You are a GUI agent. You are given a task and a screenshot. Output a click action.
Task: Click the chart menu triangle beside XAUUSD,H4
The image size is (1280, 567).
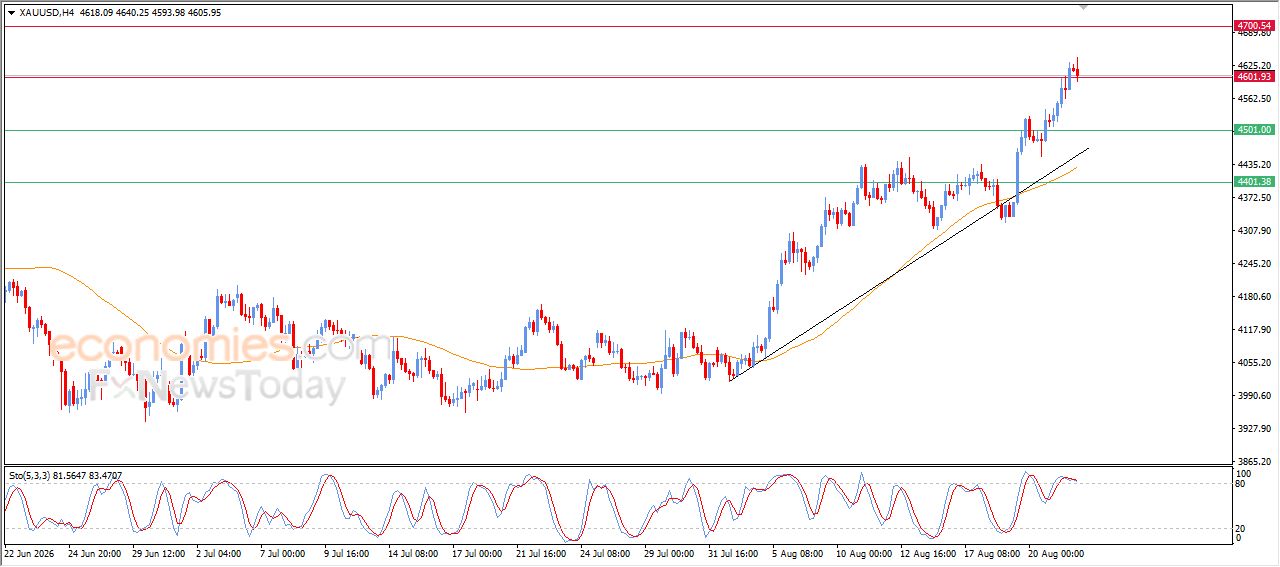click(x=11, y=13)
